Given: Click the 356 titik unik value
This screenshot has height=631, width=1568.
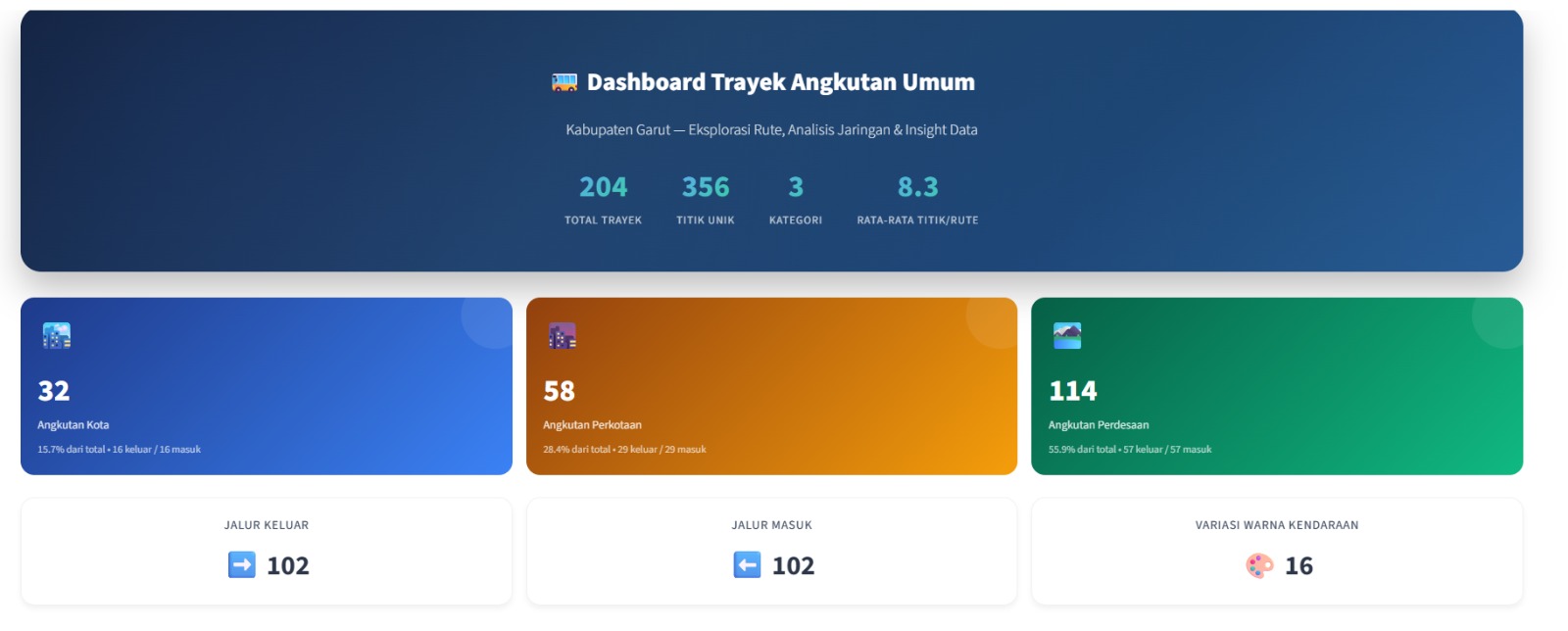Looking at the screenshot, I should pyautogui.click(x=706, y=187).
